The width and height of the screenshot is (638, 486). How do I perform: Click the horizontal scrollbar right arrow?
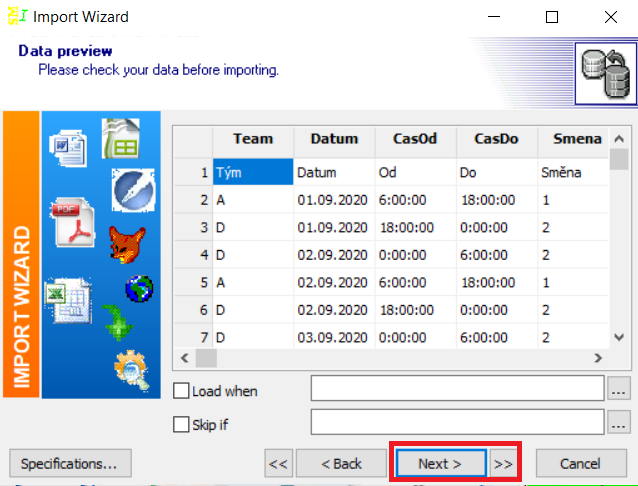(x=598, y=358)
